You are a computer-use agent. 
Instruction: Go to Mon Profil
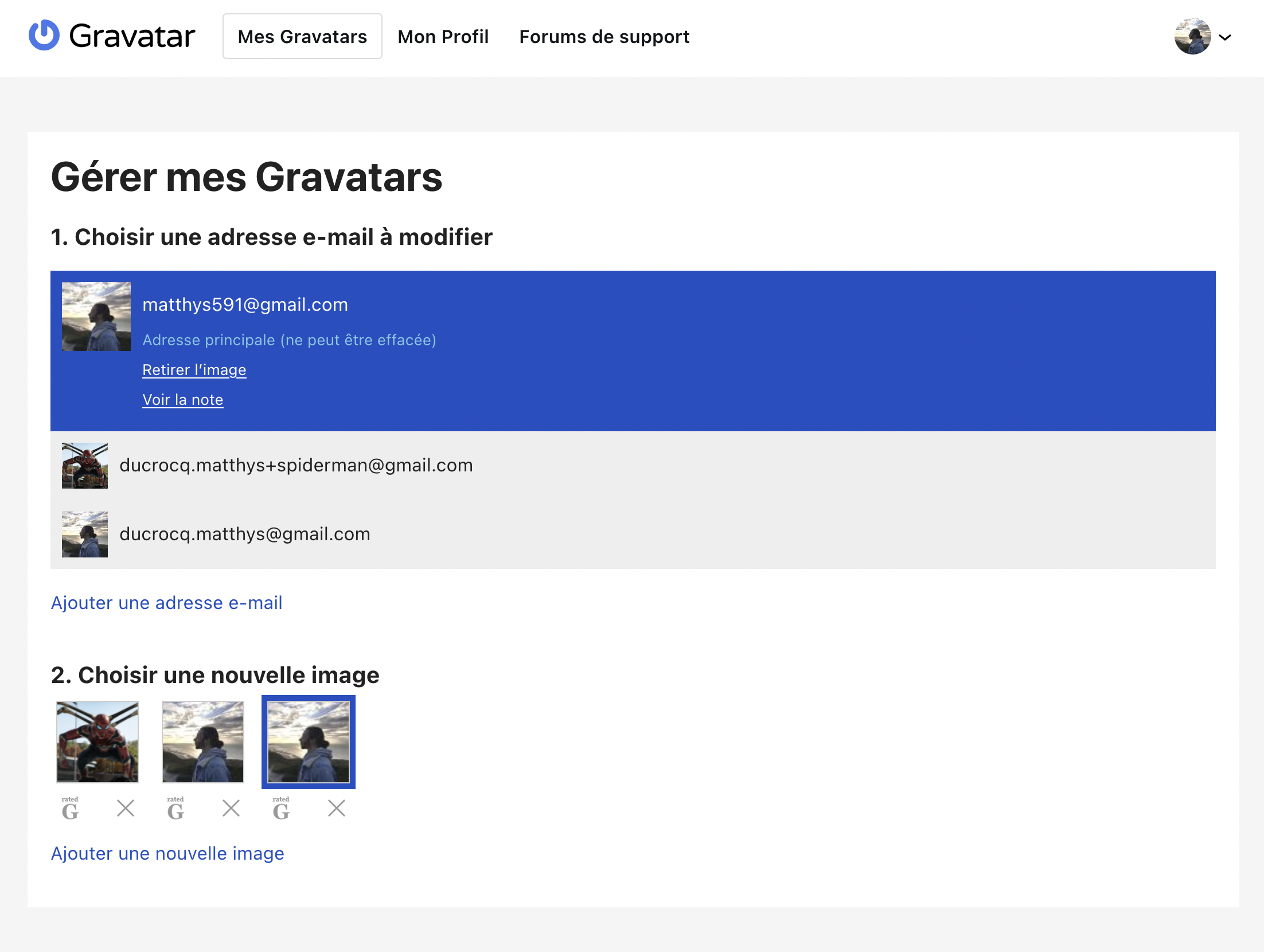(x=443, y=37)
